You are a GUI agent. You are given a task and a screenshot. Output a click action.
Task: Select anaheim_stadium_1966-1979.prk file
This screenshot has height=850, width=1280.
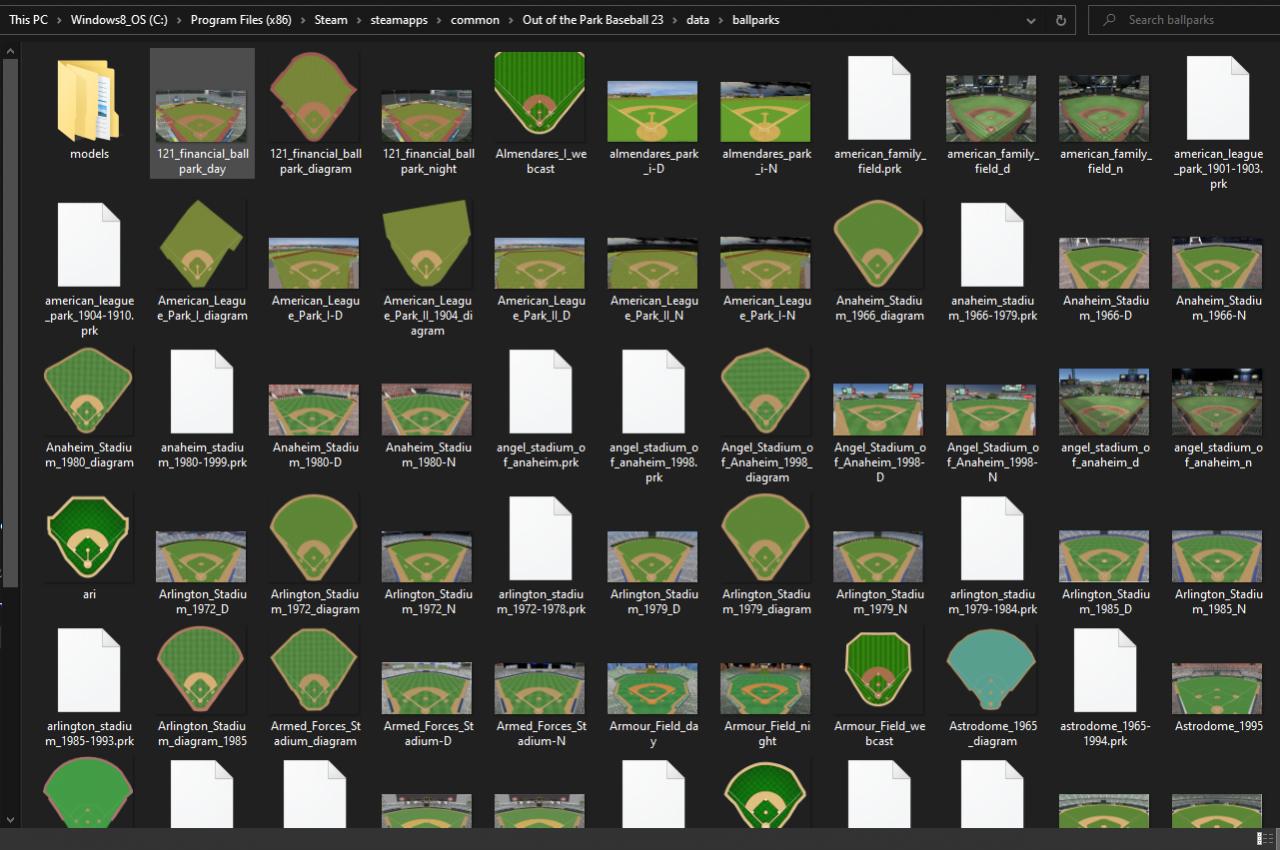992,260
